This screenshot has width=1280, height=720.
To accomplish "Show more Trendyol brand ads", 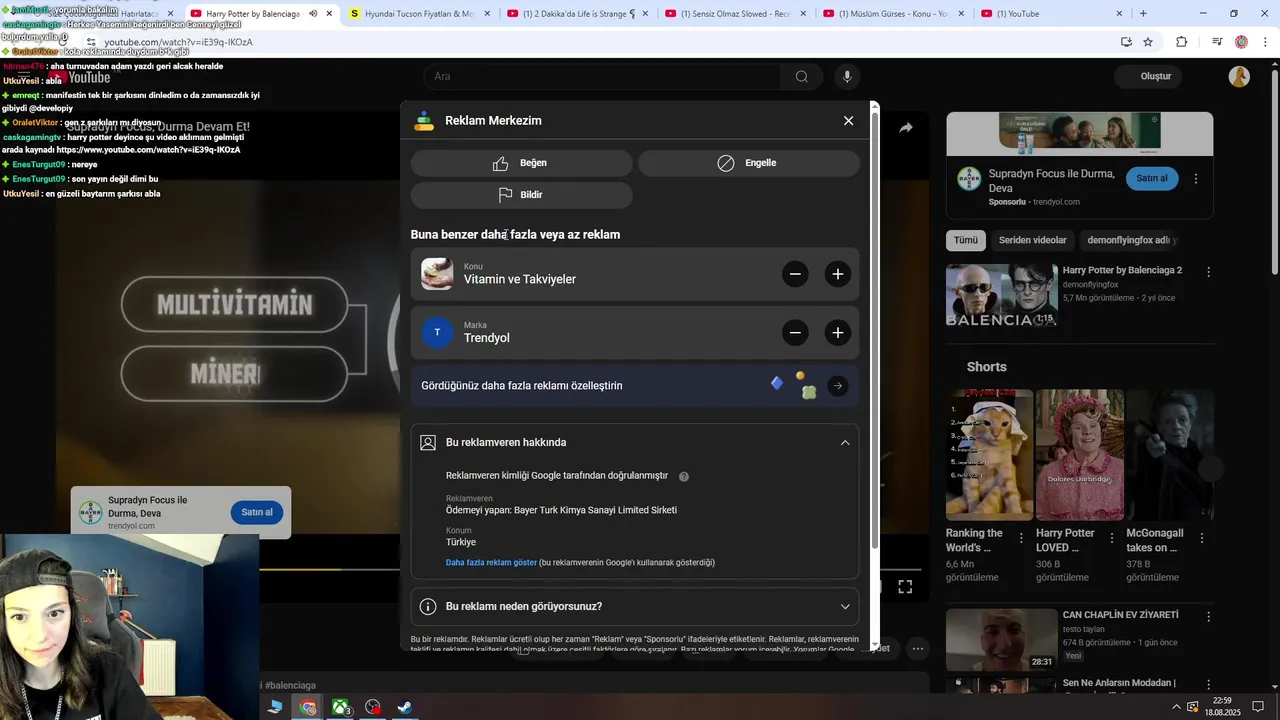I will tap(838, 333).
